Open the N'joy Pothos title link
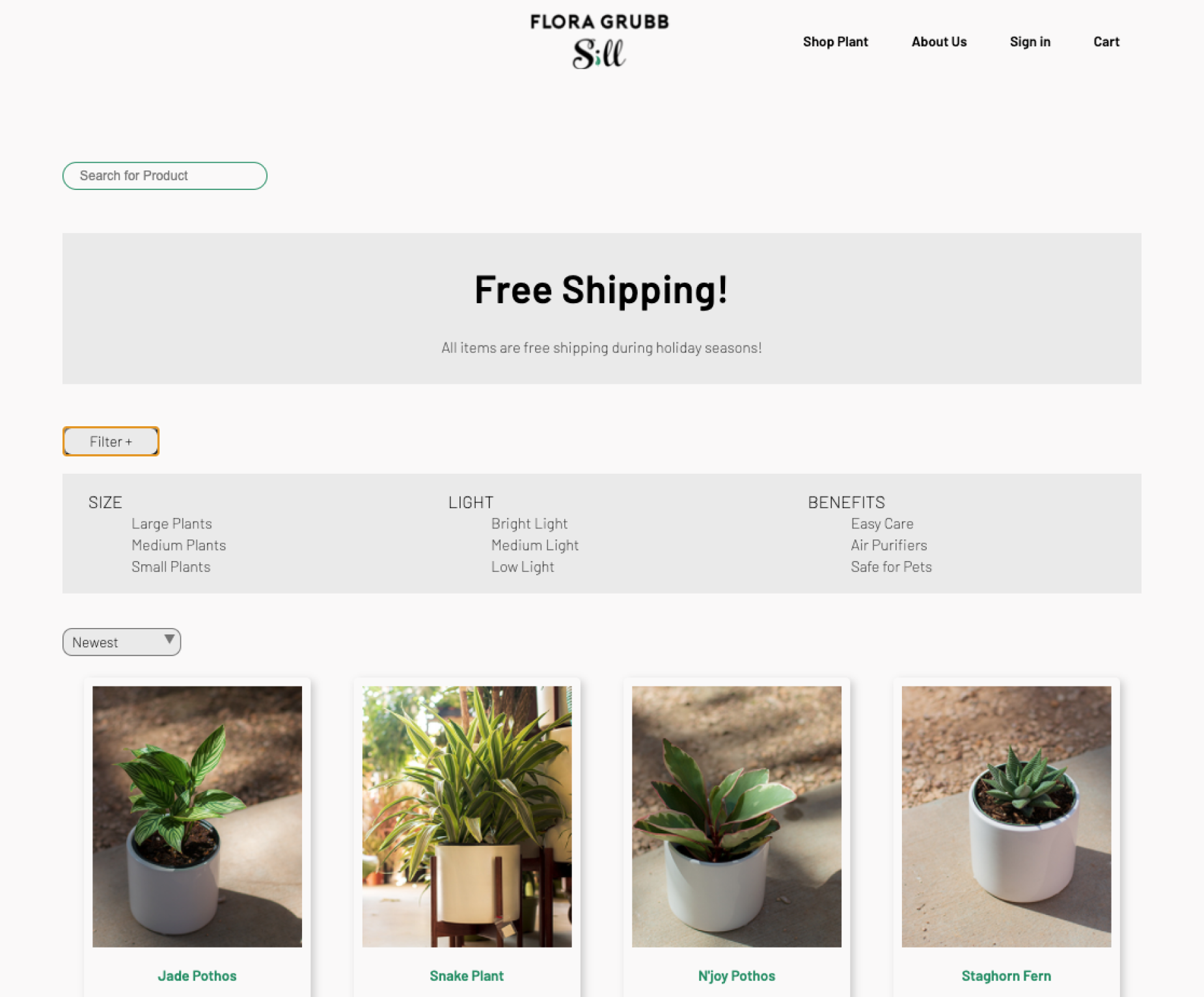 (736, 976)
